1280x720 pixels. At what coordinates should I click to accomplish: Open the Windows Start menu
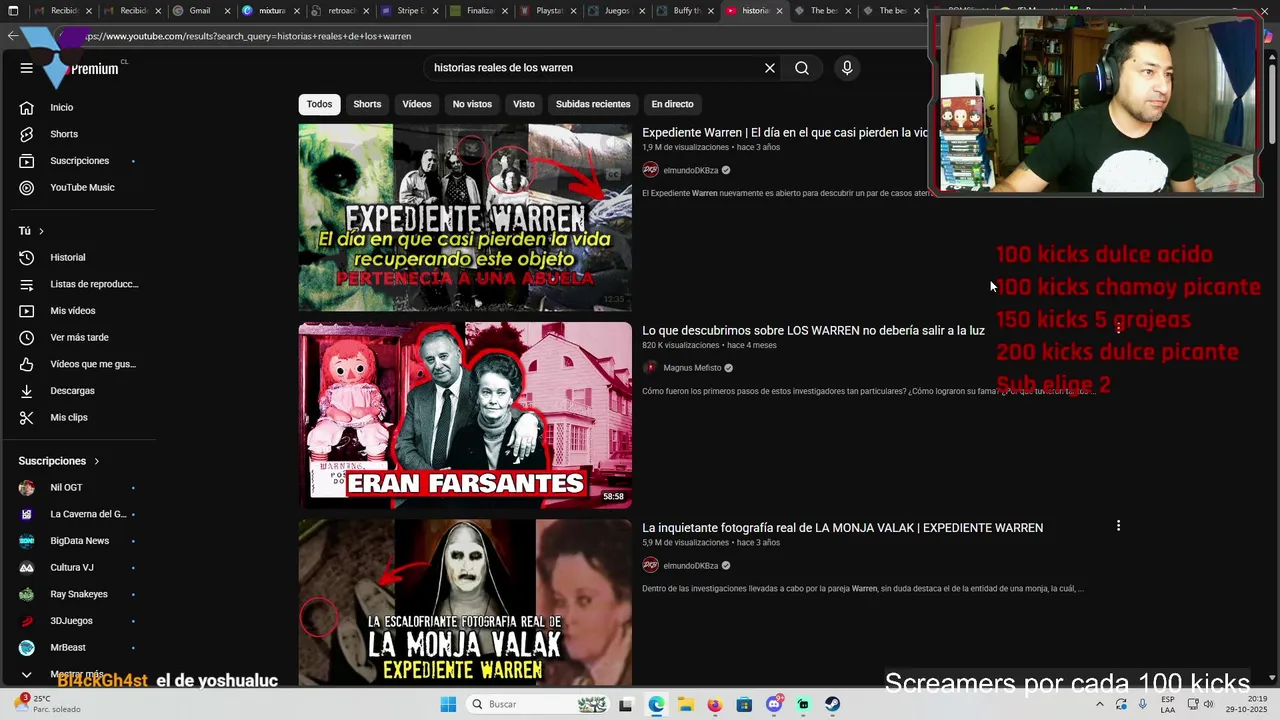pyautogui.click(x=448, y=704)
